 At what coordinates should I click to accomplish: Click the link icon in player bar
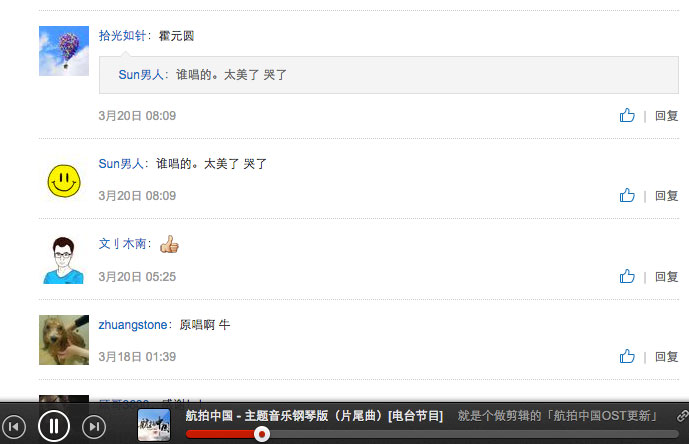pos(682,415)
